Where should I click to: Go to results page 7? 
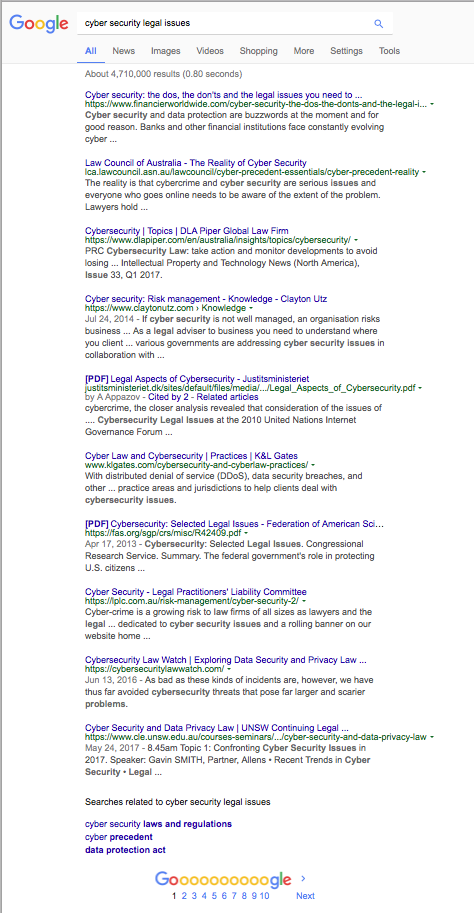pyautogui.click(x=234, y=896)
